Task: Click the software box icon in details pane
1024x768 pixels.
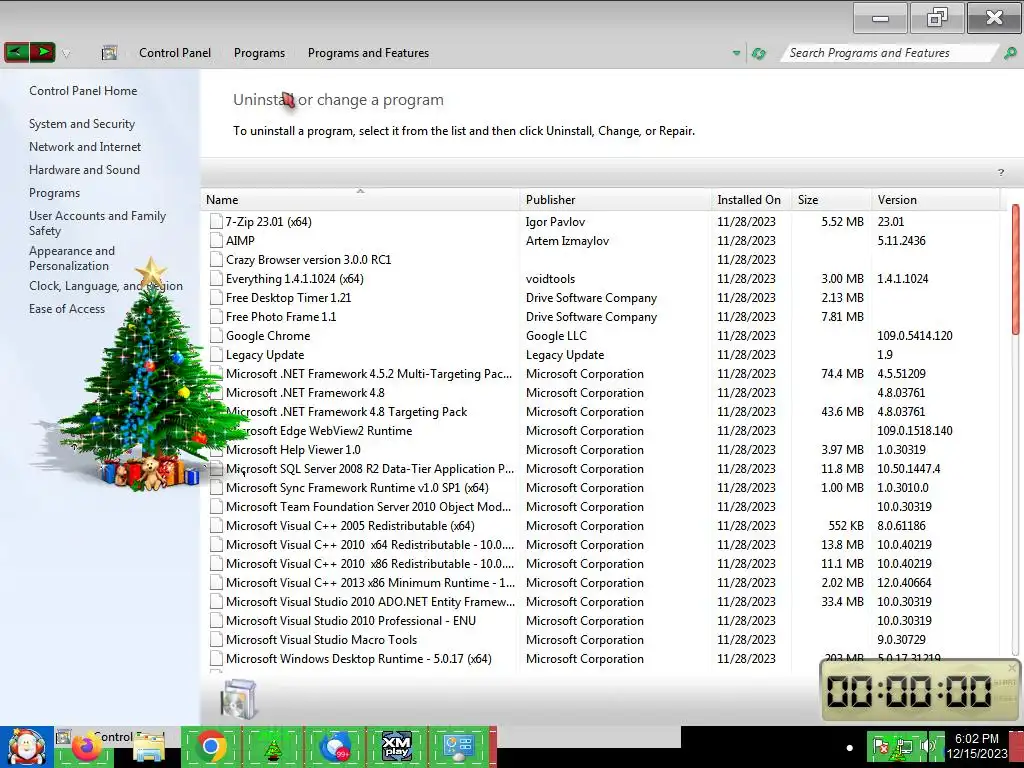Action: [239, 699]
